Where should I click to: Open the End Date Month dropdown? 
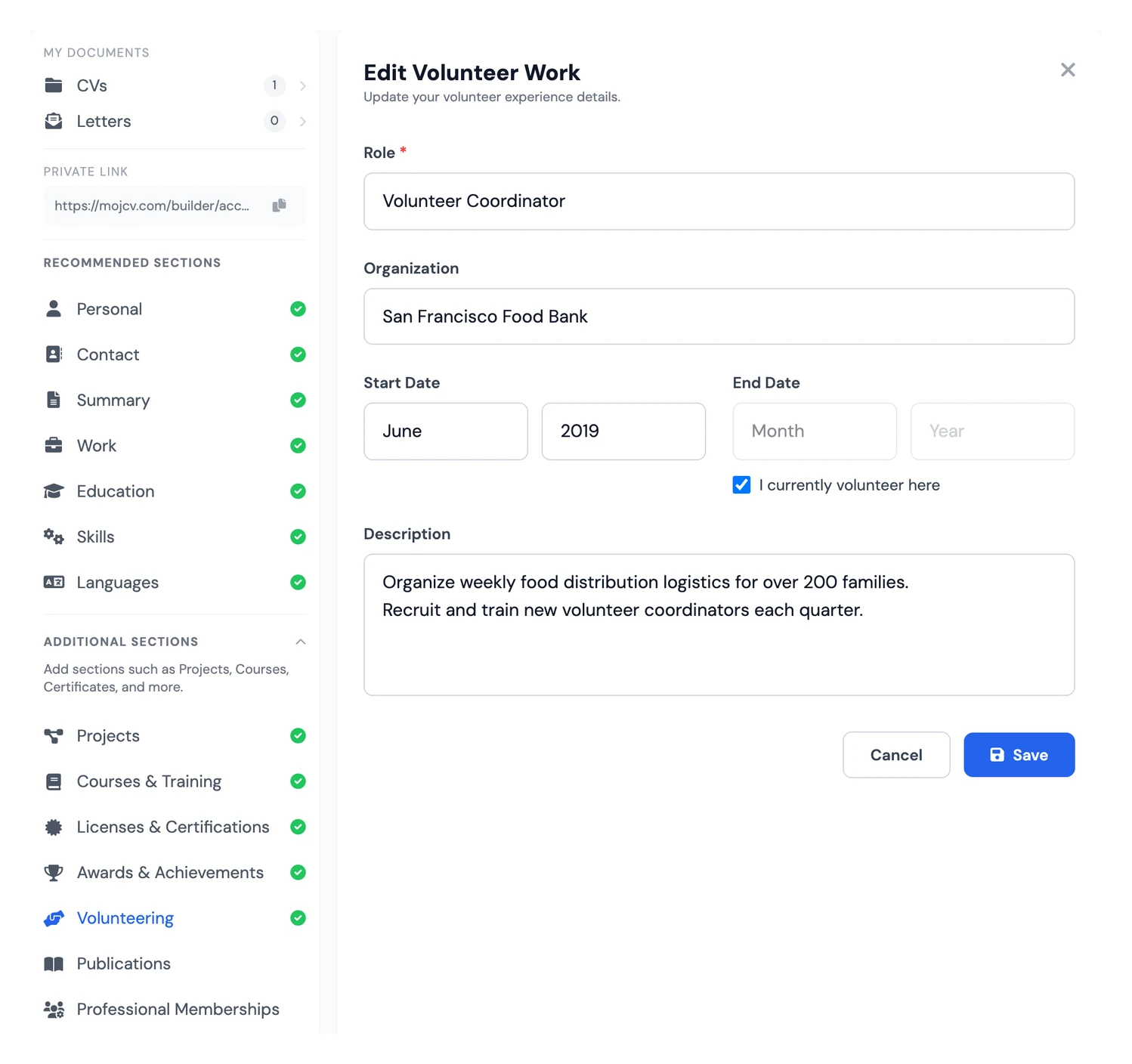point(815,431)
